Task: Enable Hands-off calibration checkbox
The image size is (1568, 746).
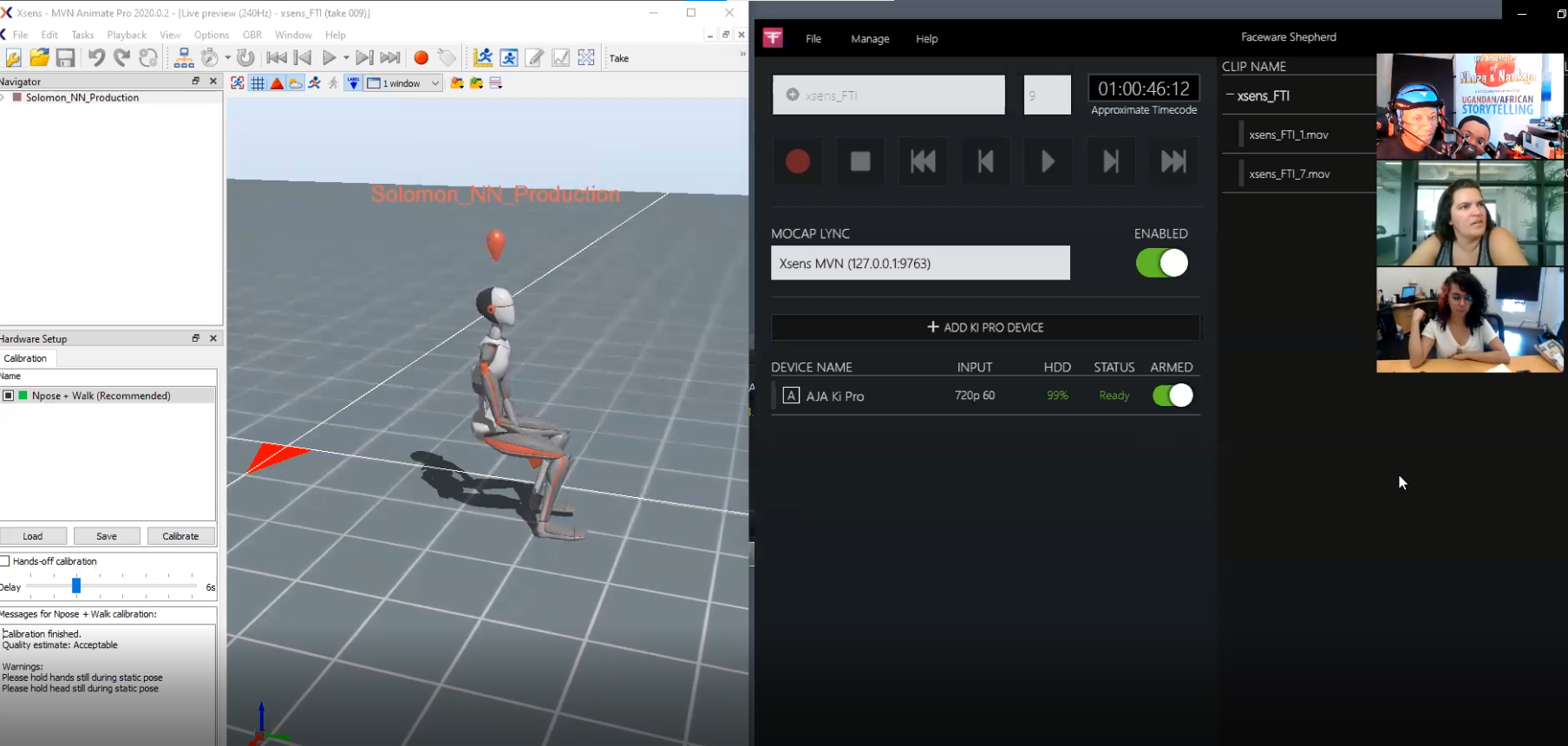Action: pos(4,561)
